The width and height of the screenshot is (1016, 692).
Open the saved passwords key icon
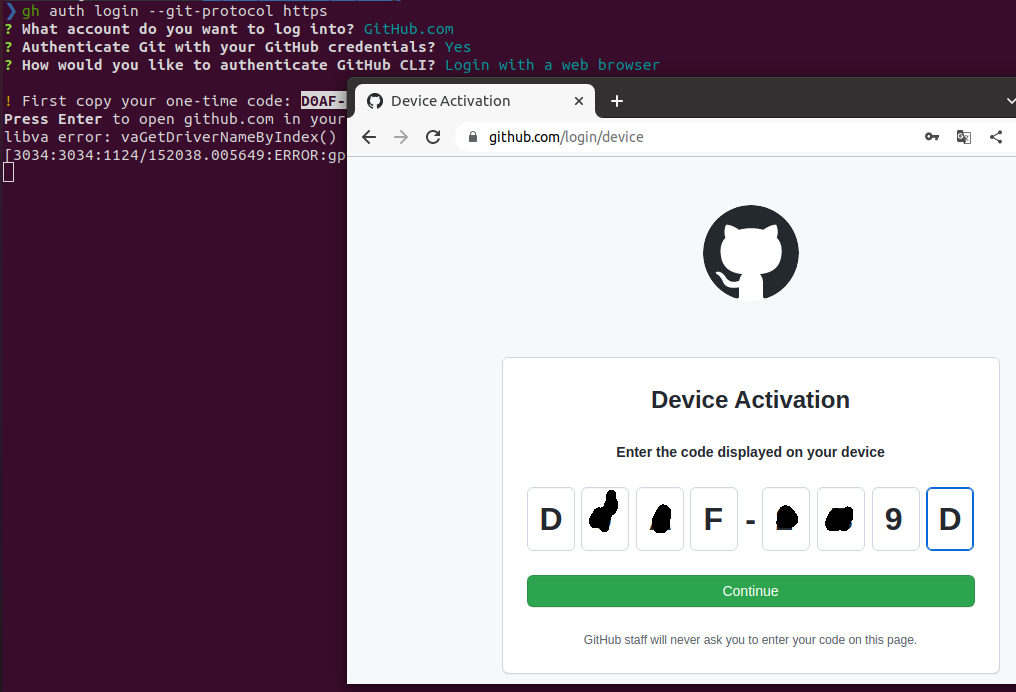(932, 137)
